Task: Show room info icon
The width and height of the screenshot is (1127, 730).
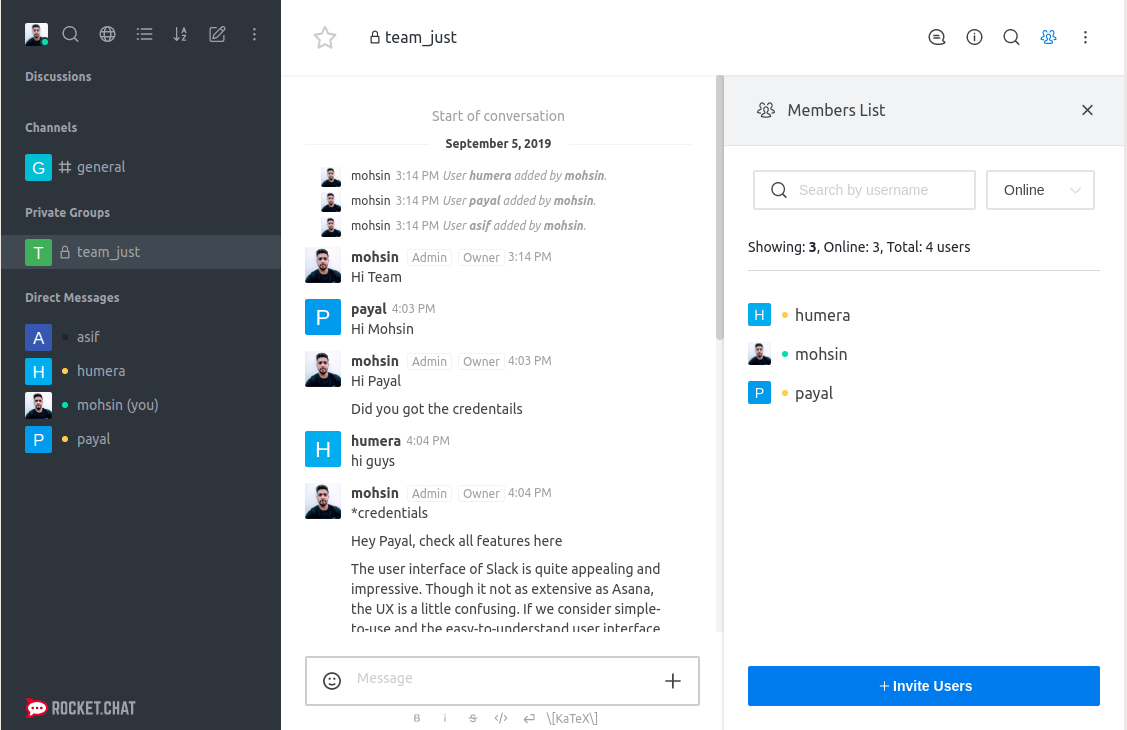Action: tap(974, 38)
